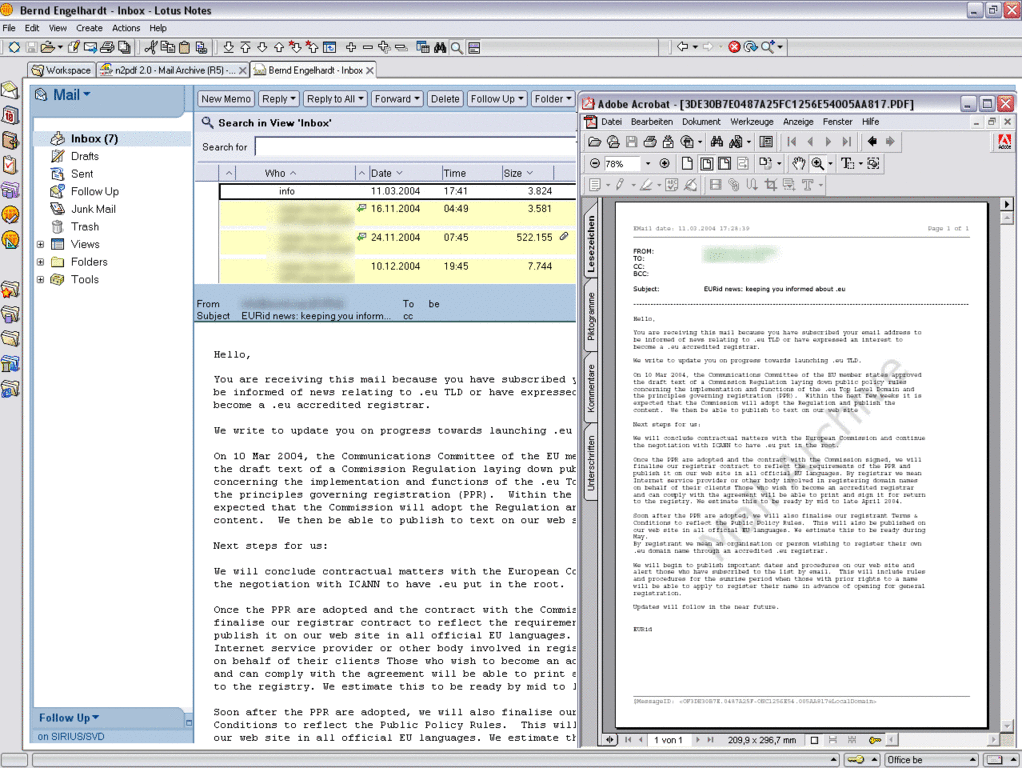Image resolution: width=1022 pixels, height=768 pixels.
Task: Open the Sent folder
Action: [82, 174]
